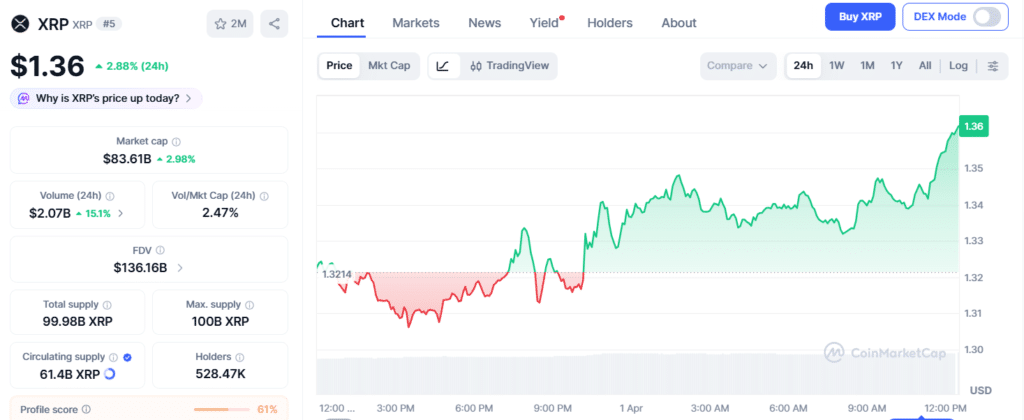The width and height of the screenshot is (1024, 420).
Task: Click the 100B XRP max supply value
Action: coord(220,321)
